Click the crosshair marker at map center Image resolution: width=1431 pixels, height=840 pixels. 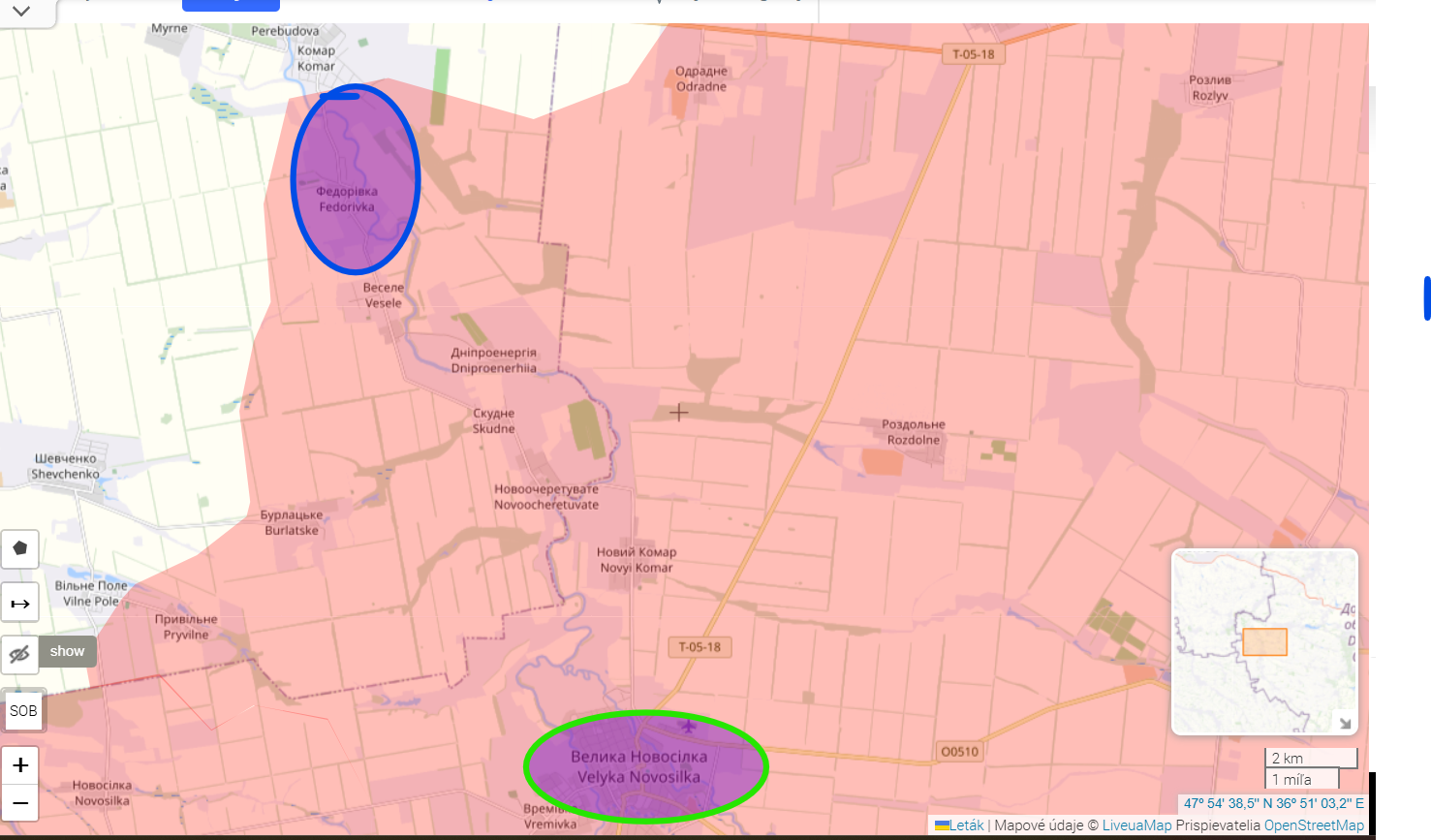679,413
